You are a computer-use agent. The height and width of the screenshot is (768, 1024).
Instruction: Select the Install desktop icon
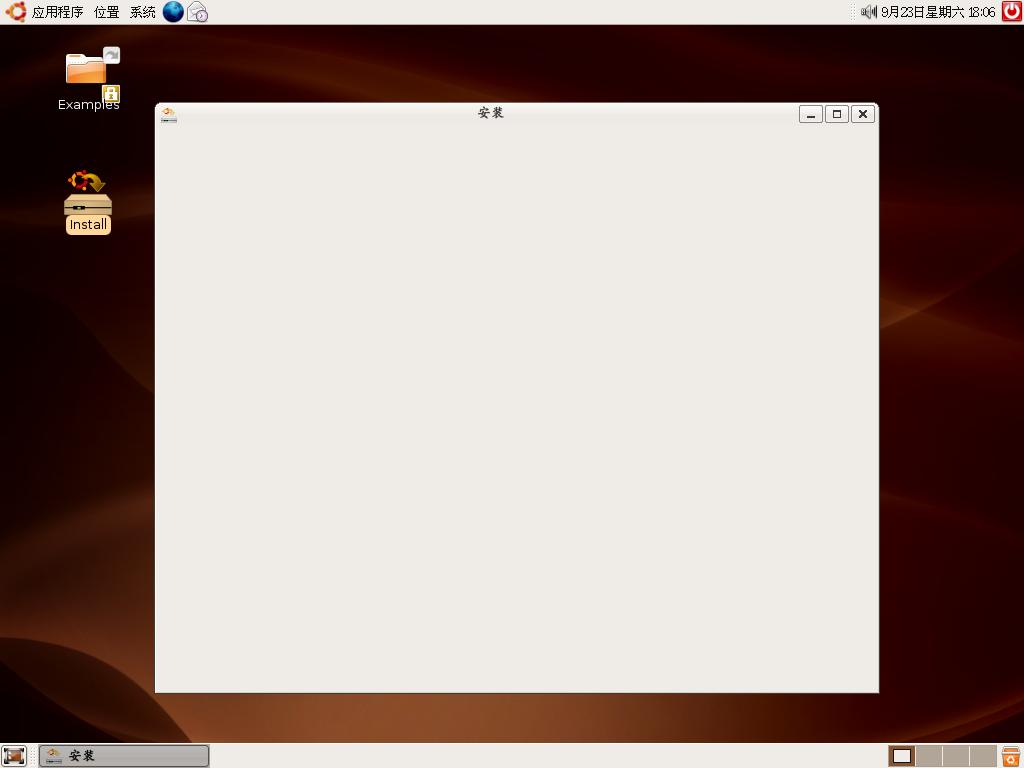[88, 202]
